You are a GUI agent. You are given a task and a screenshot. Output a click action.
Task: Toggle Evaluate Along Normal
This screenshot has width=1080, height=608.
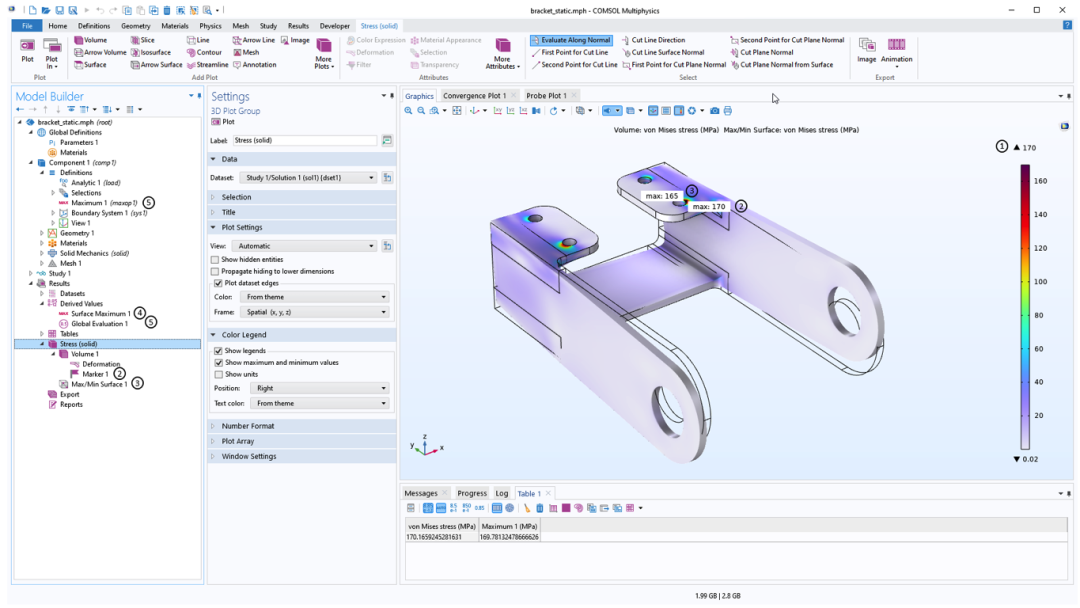571,40
